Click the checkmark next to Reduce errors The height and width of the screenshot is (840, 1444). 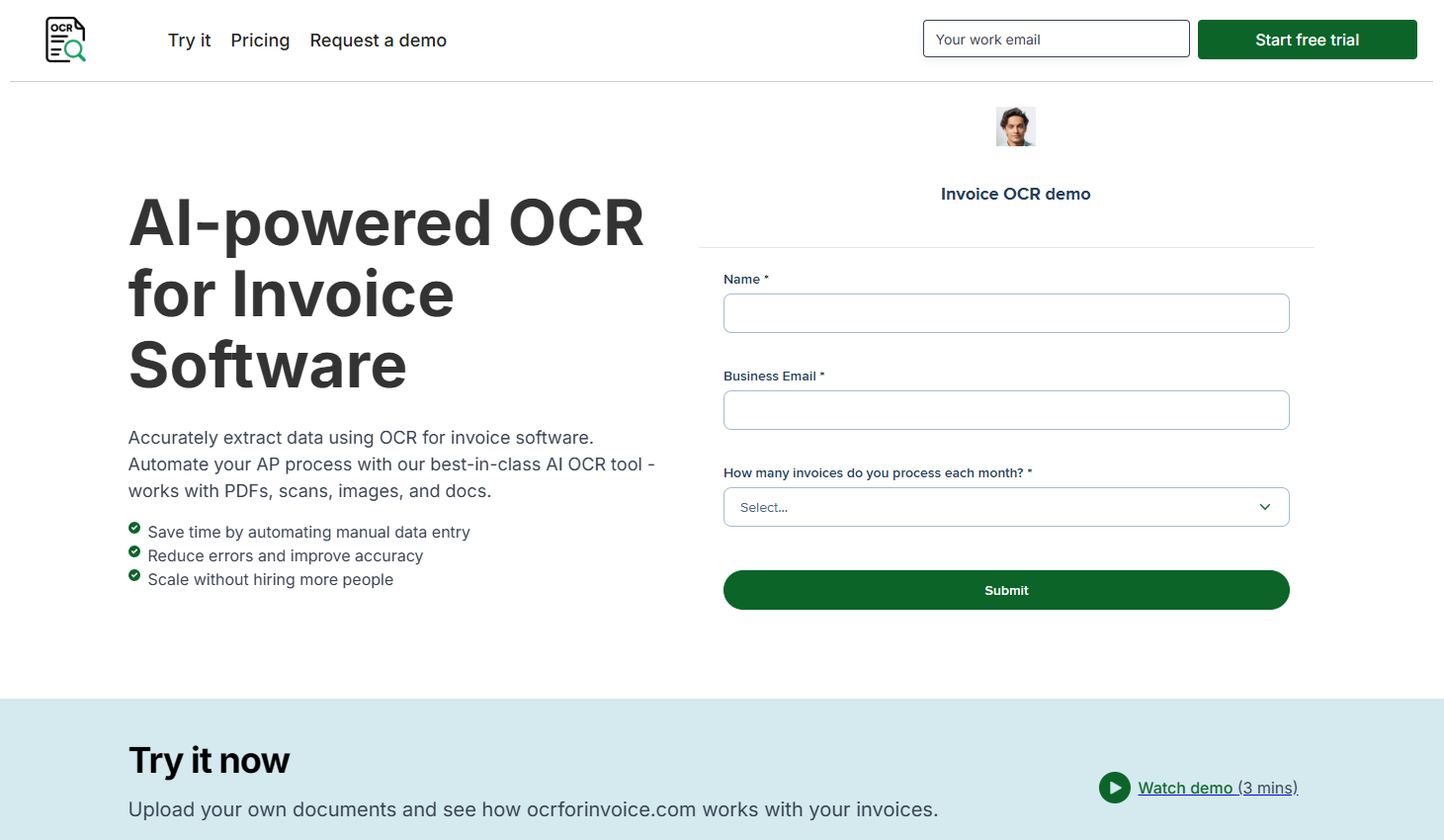click(134, 551)
